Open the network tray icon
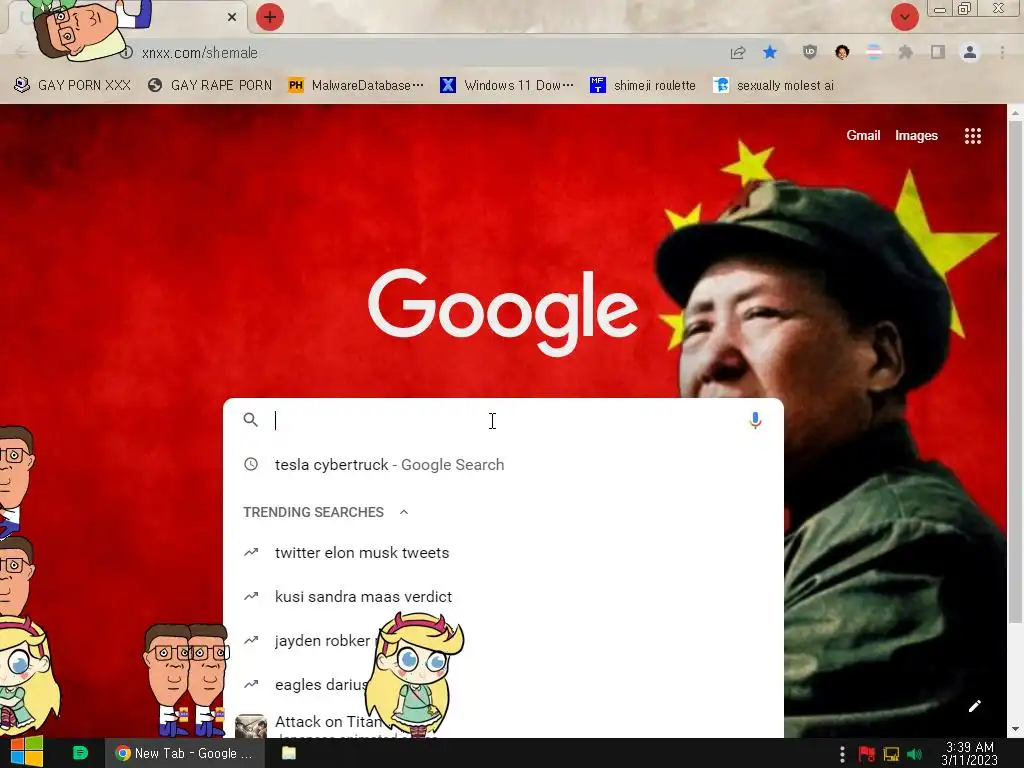 891,754
